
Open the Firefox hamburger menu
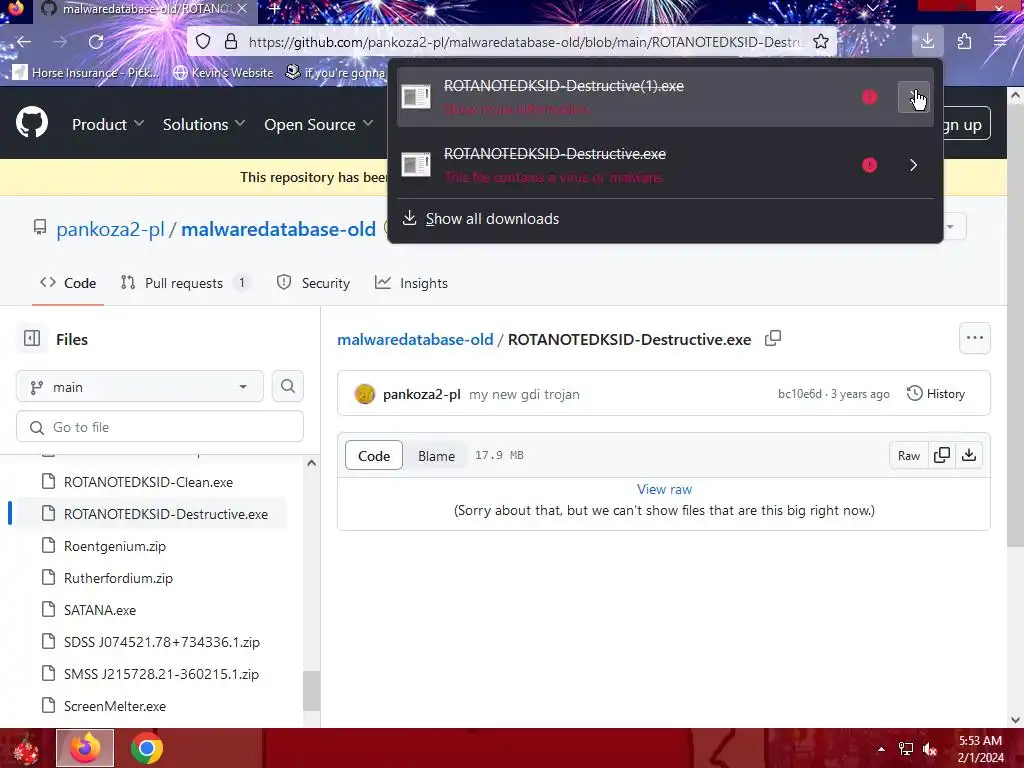click(x=1000, y=42)
